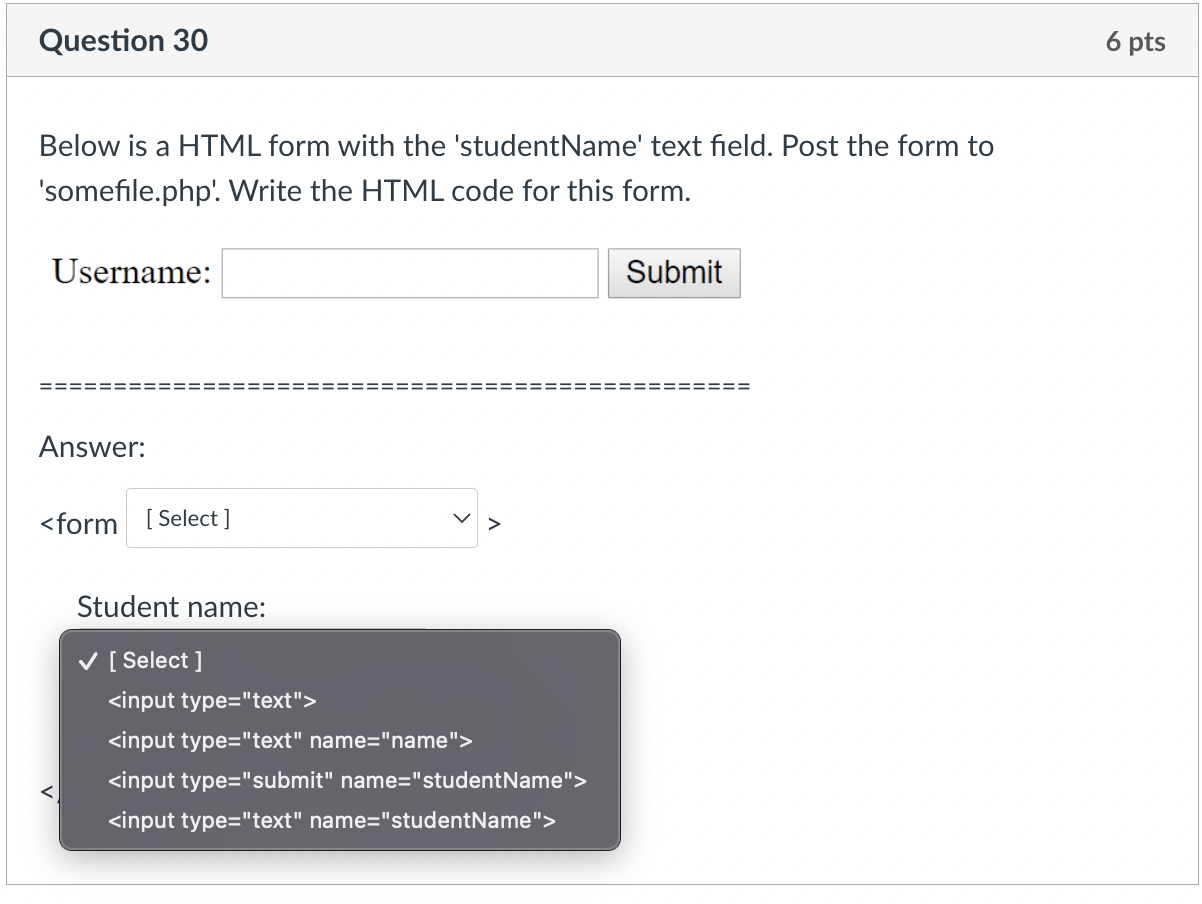Open the form attribute dropdown next to '<form'
The height and width of the screenshot is (904, 1202).
pos(300,518)
